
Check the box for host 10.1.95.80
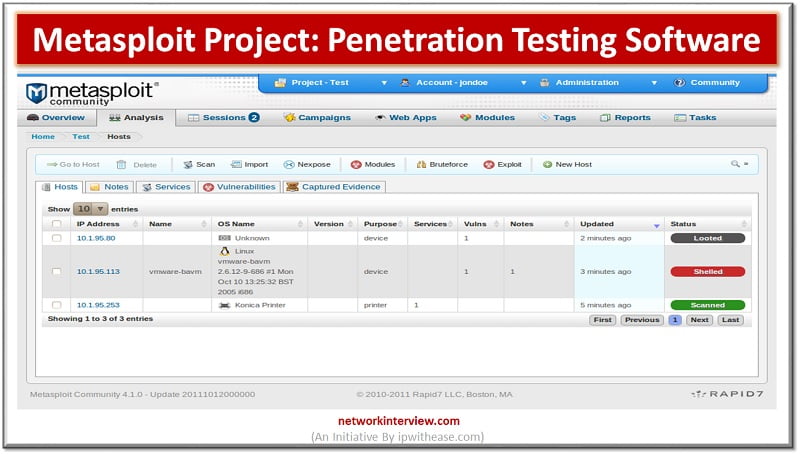57,238
